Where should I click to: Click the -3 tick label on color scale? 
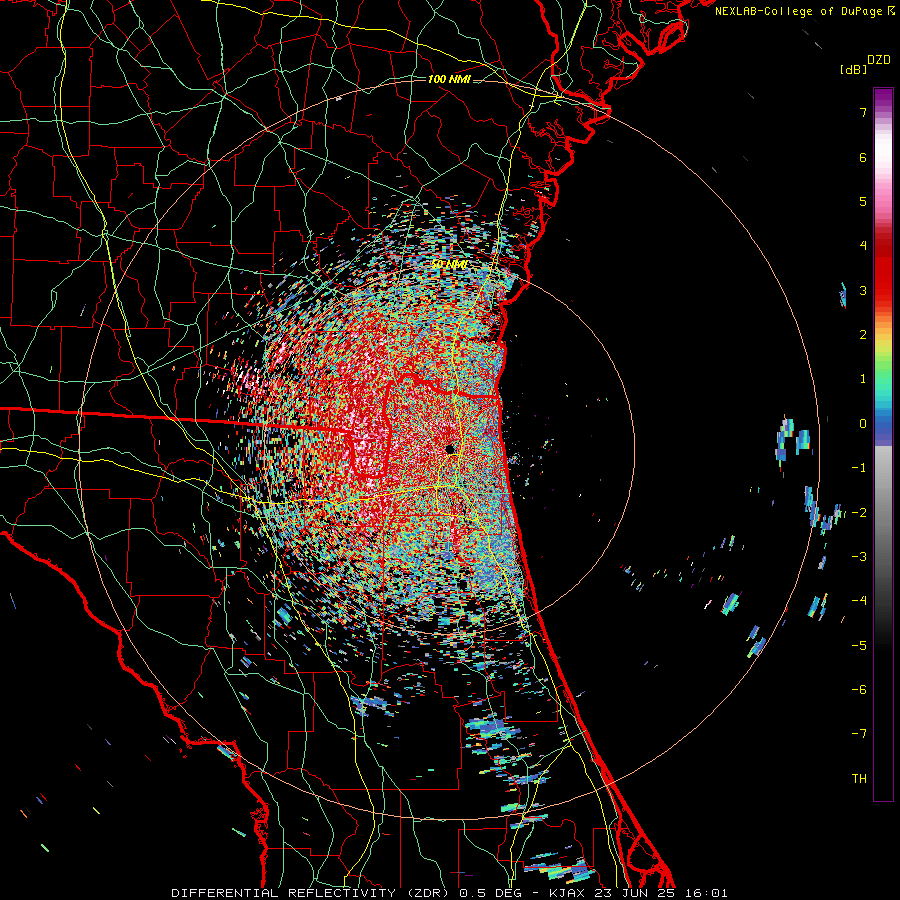tap(859, 557)
